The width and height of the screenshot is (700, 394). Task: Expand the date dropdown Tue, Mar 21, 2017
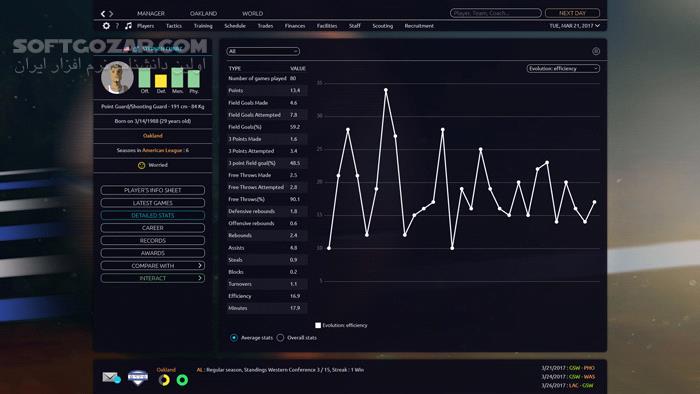[x=574, y=26]
